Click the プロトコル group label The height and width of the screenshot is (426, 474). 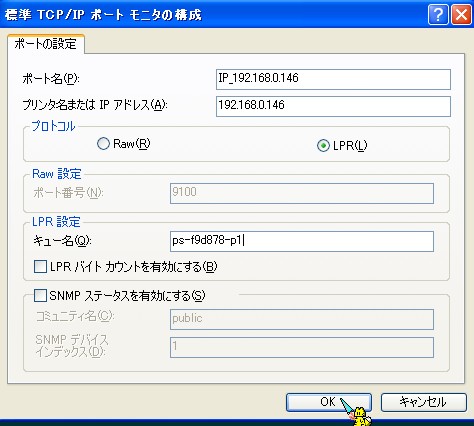53,126
